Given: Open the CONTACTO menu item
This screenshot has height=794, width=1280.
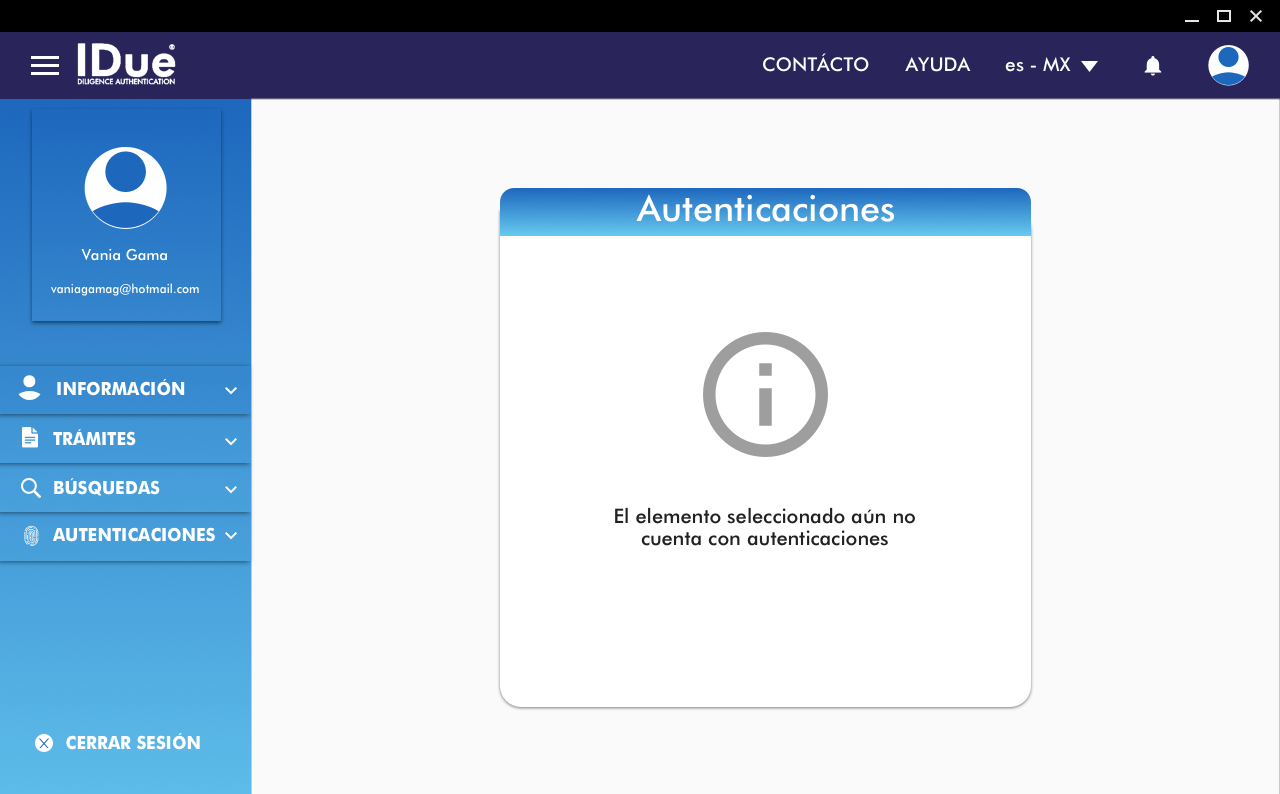Looking at the screenshot, I should point(815,65).
